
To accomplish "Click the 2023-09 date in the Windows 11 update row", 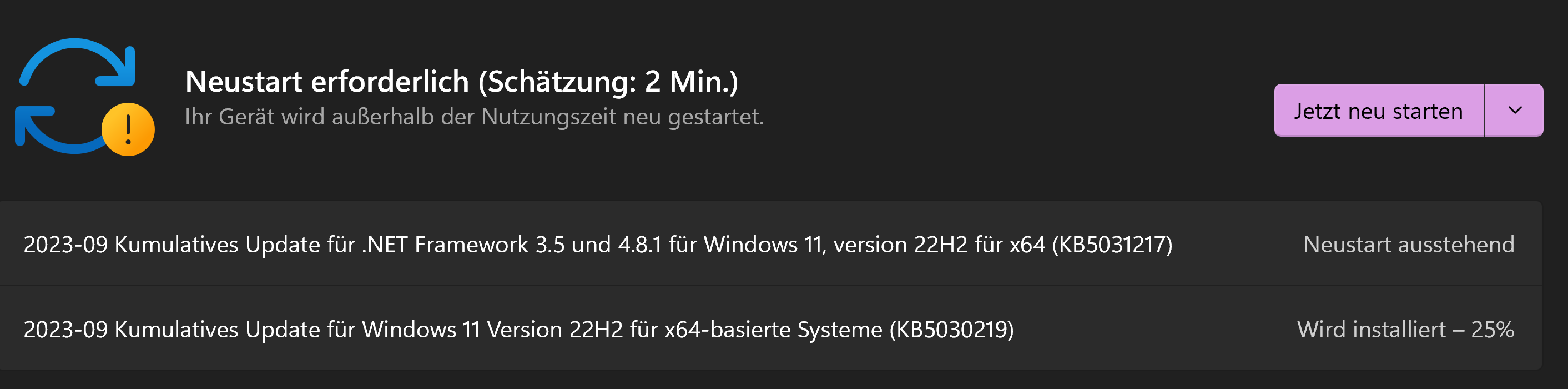I will coord(65,329).
